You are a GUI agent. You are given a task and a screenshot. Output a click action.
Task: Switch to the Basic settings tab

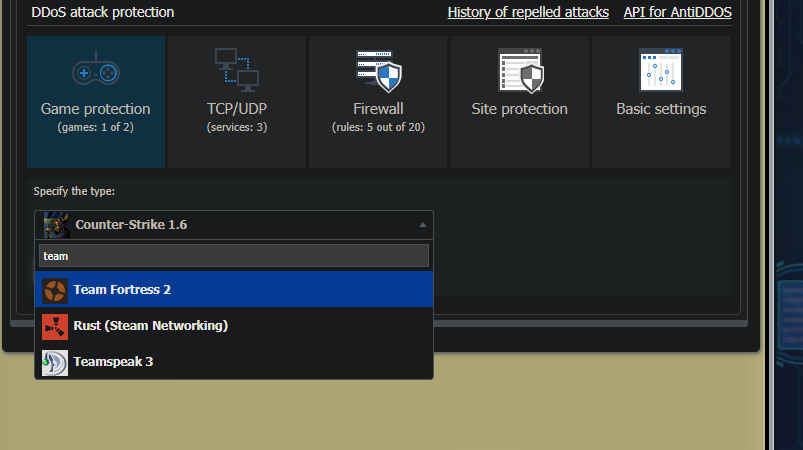coord(661,102)
